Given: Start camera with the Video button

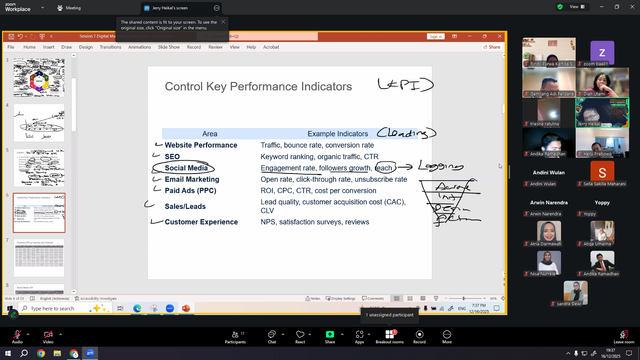Looking at the screenshot, I should pyautogui.click(x=48, y=336).
